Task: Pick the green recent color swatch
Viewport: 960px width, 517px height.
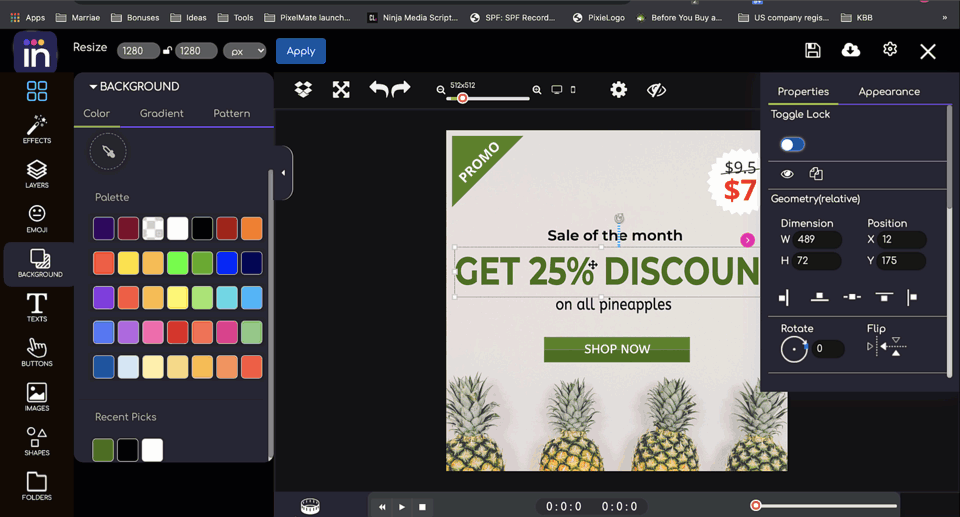Action: pos(103,450)
